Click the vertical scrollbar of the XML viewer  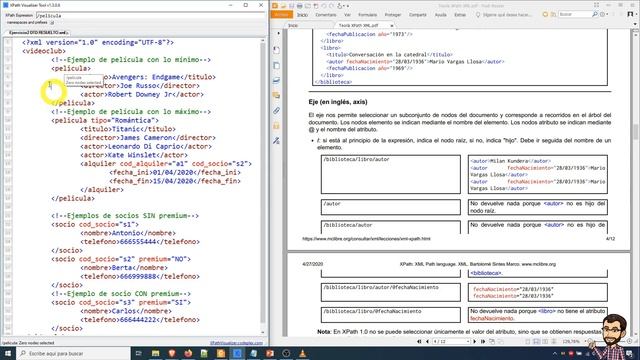tap(263, 186)
